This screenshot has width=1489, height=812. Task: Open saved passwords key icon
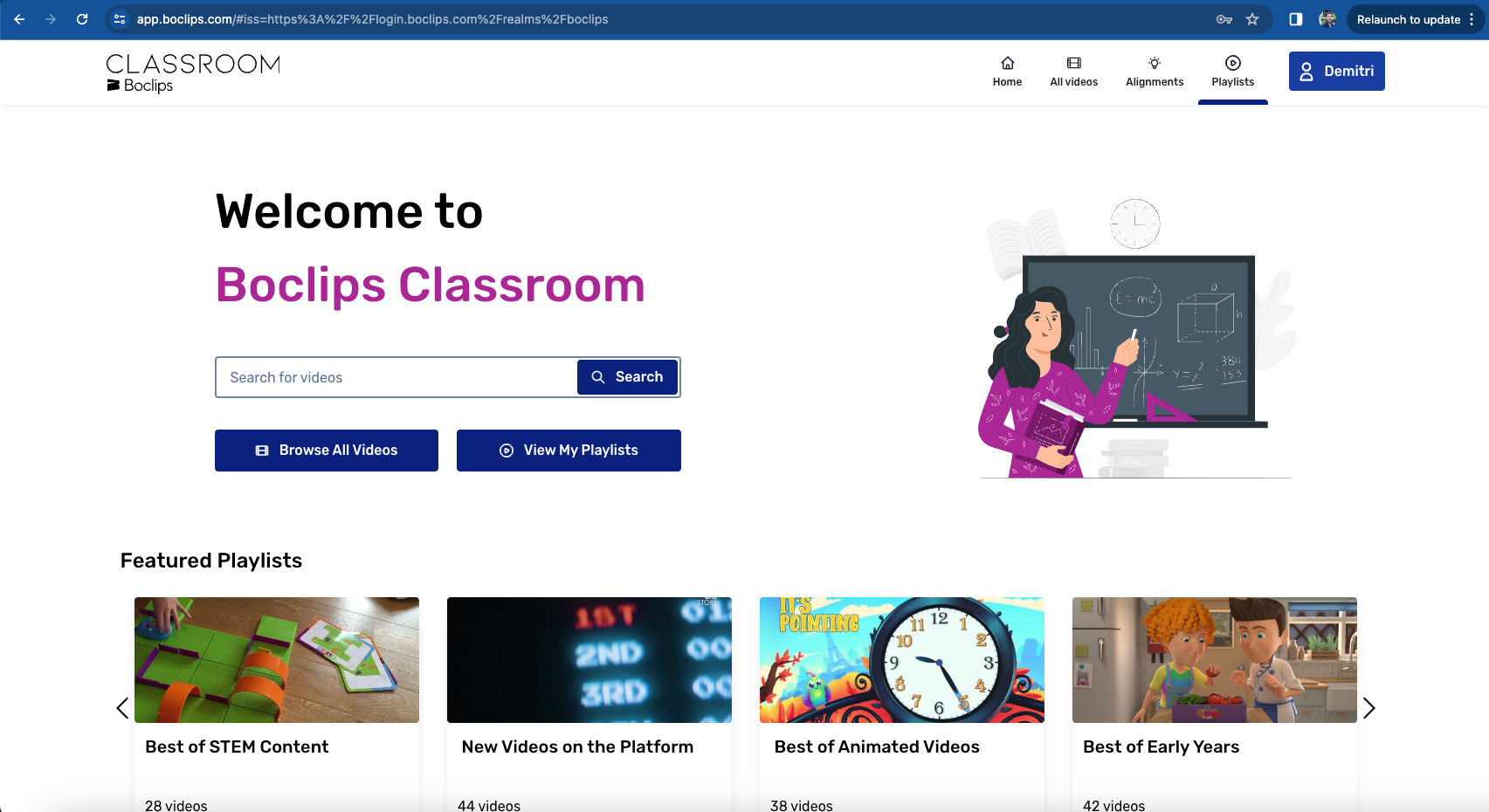(1224, 19)
